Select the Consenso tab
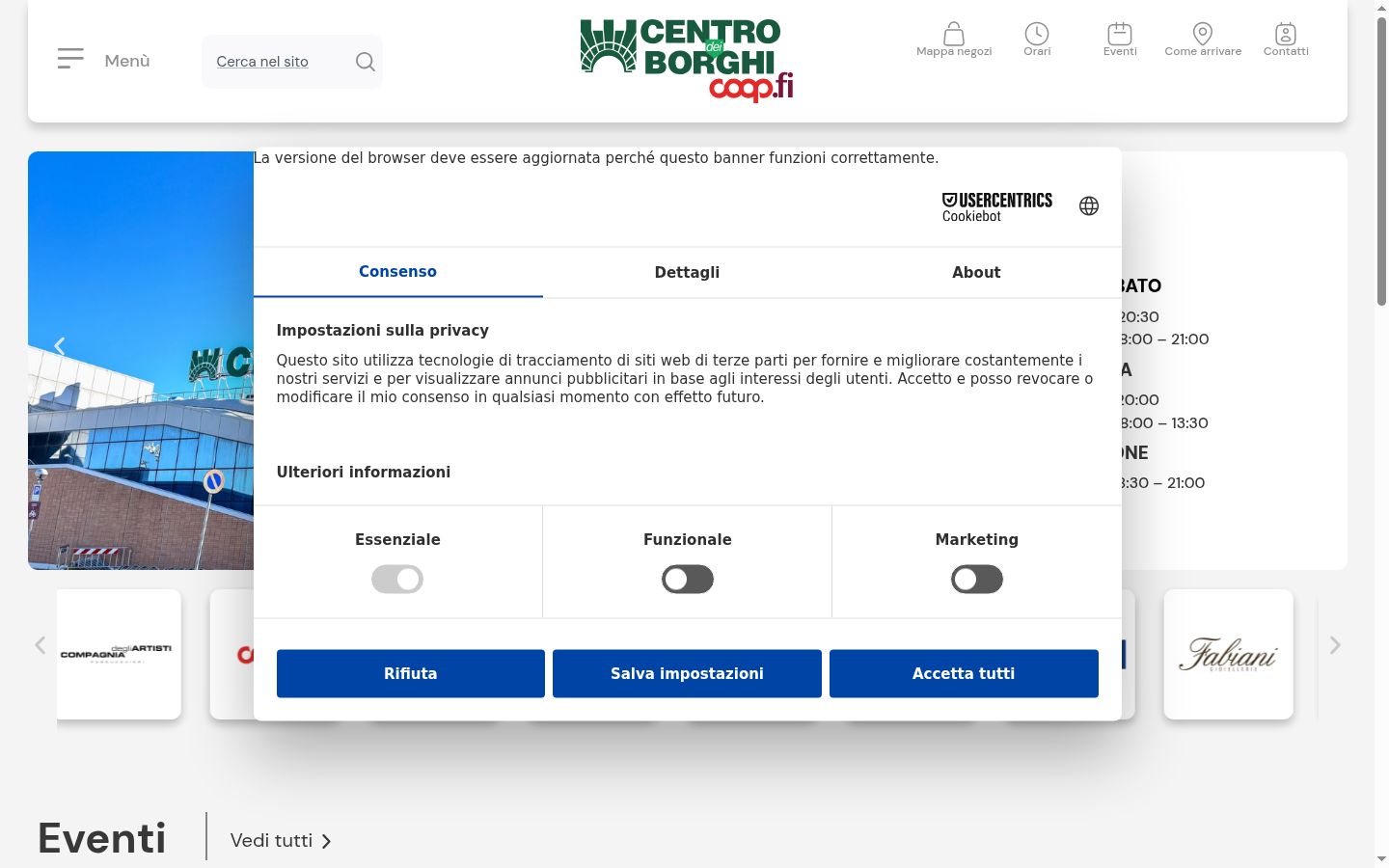 pyautogui.click(x=398, y=272)
